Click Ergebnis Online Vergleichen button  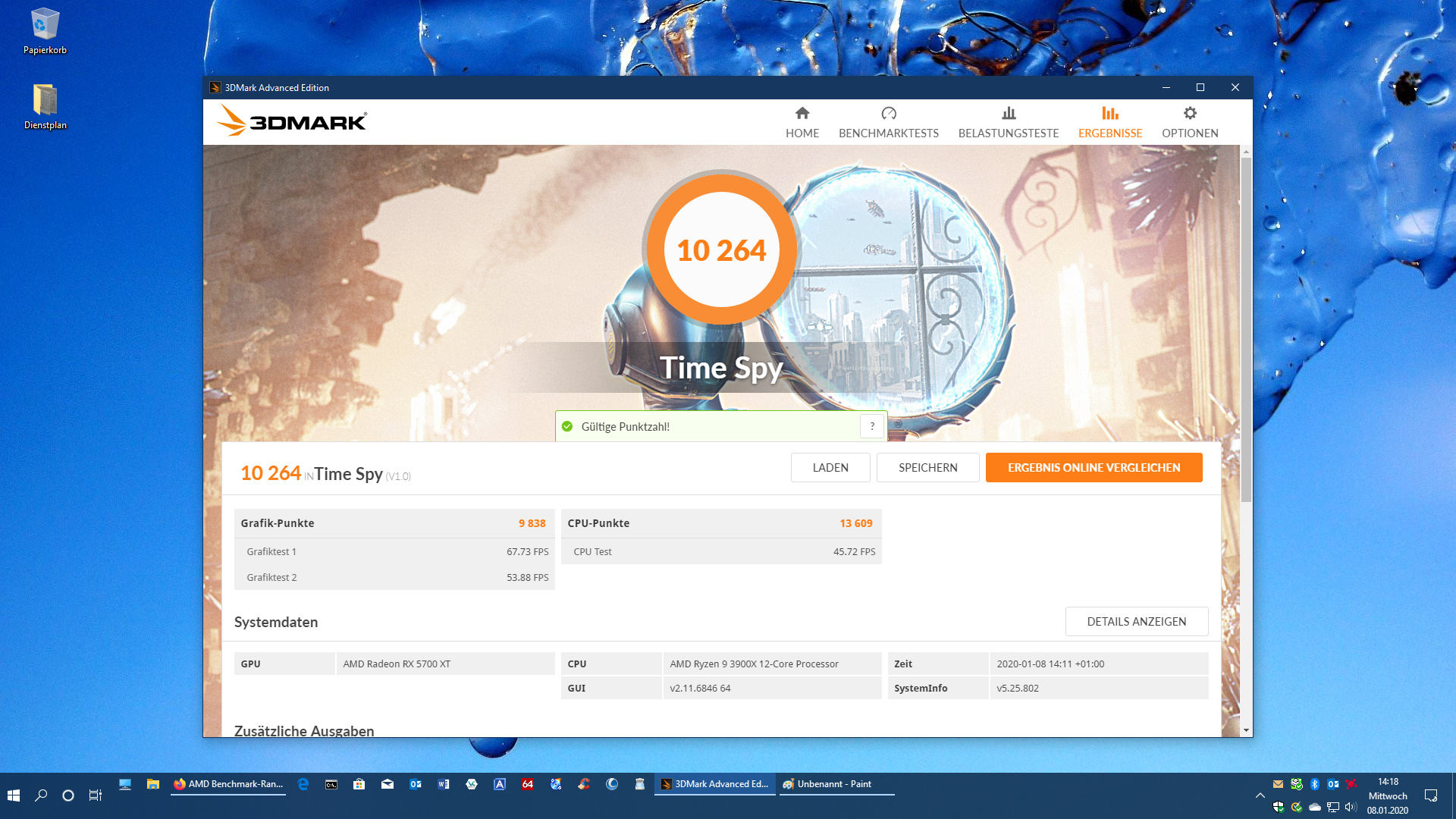[1093, 468]
